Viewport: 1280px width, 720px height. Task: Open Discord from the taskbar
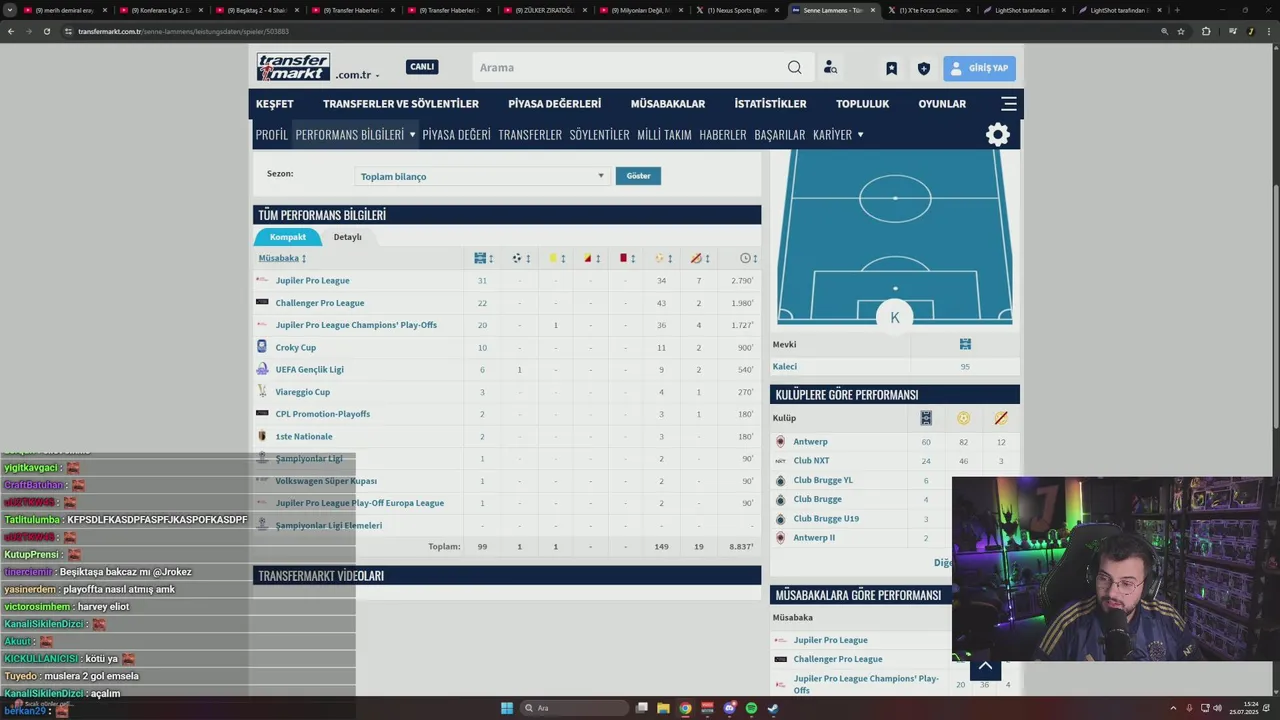click(729, 708)
